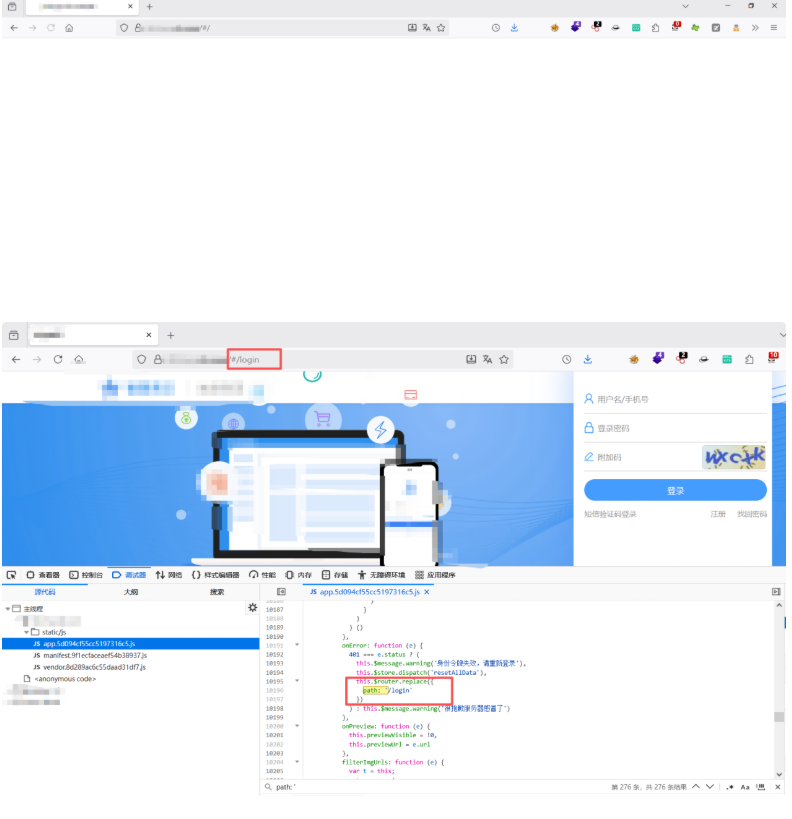Click the blue 登录 login button

[675, 490]
